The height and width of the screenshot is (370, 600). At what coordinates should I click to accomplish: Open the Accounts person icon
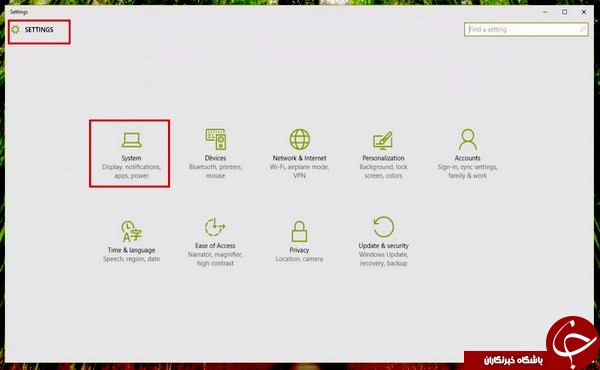coord(468,139)
